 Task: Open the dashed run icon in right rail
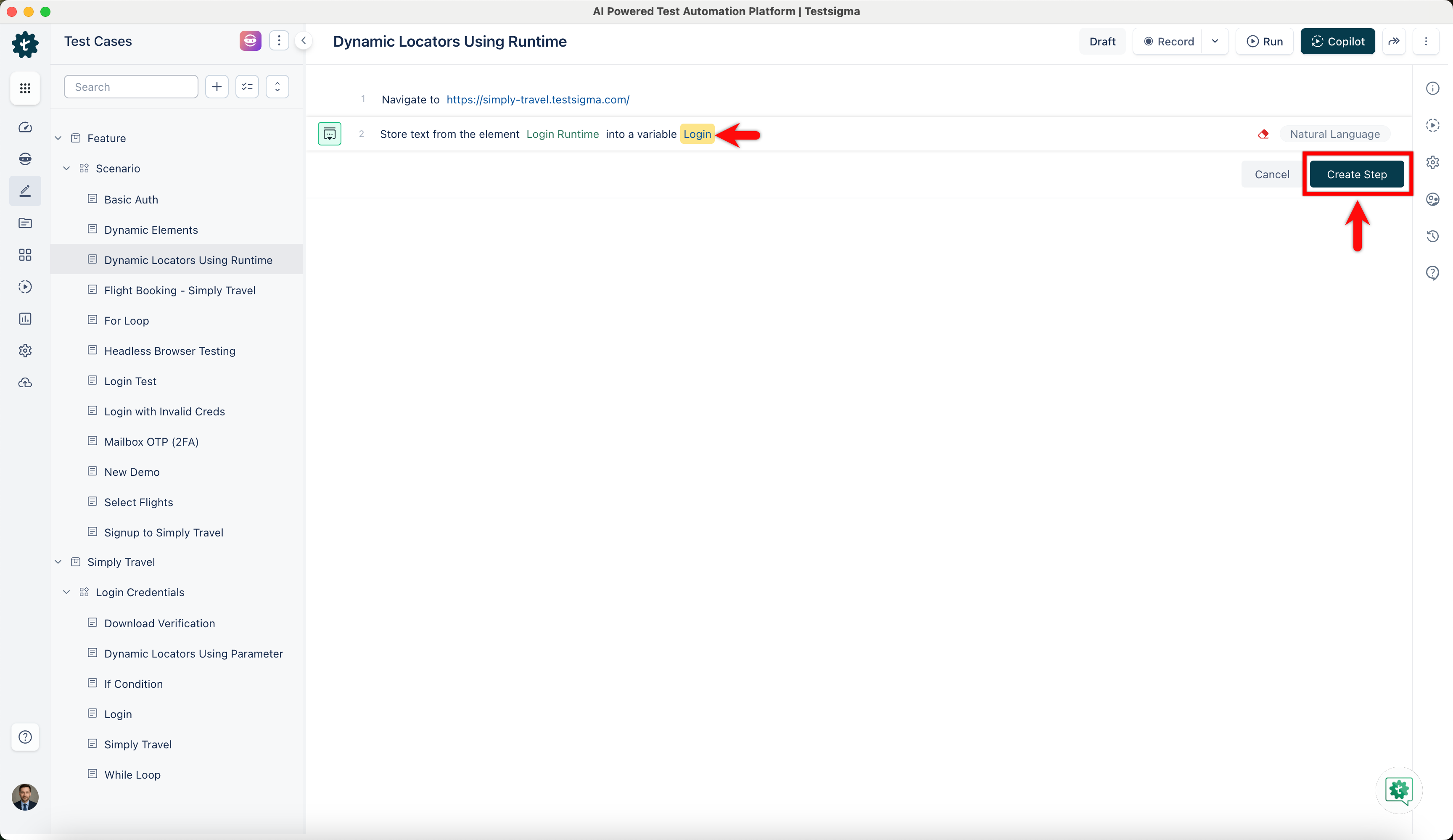pyautogui.click(x=1433, y=125)
